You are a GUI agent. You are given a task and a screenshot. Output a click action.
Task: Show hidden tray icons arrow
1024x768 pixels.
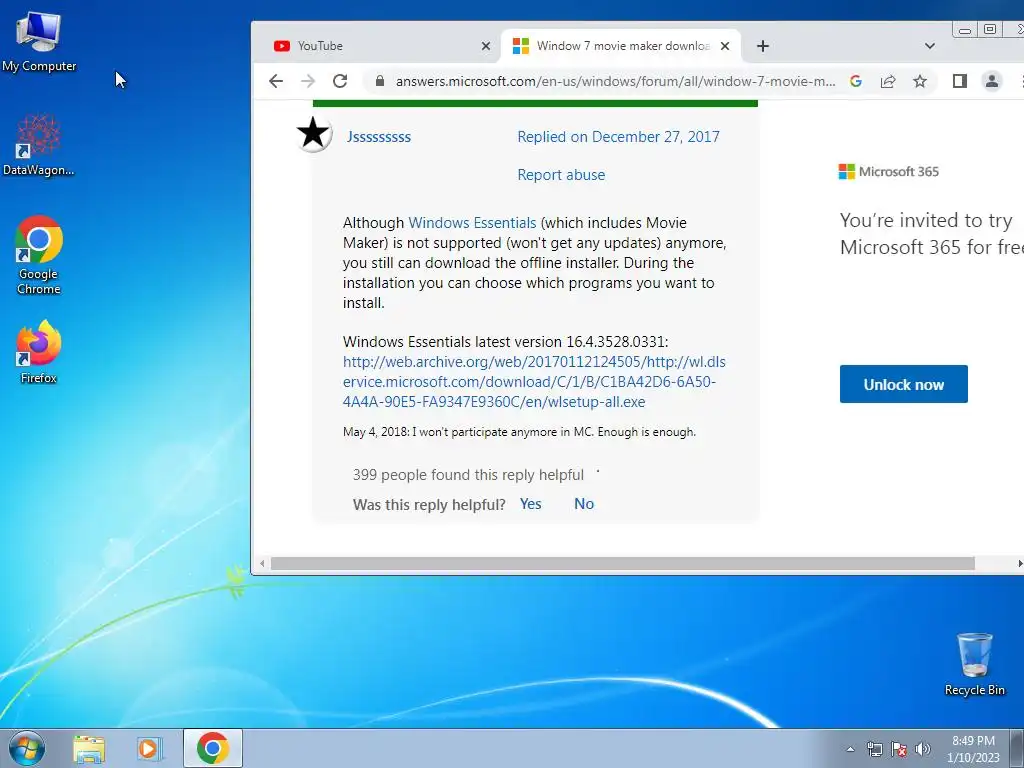[850, 749]
